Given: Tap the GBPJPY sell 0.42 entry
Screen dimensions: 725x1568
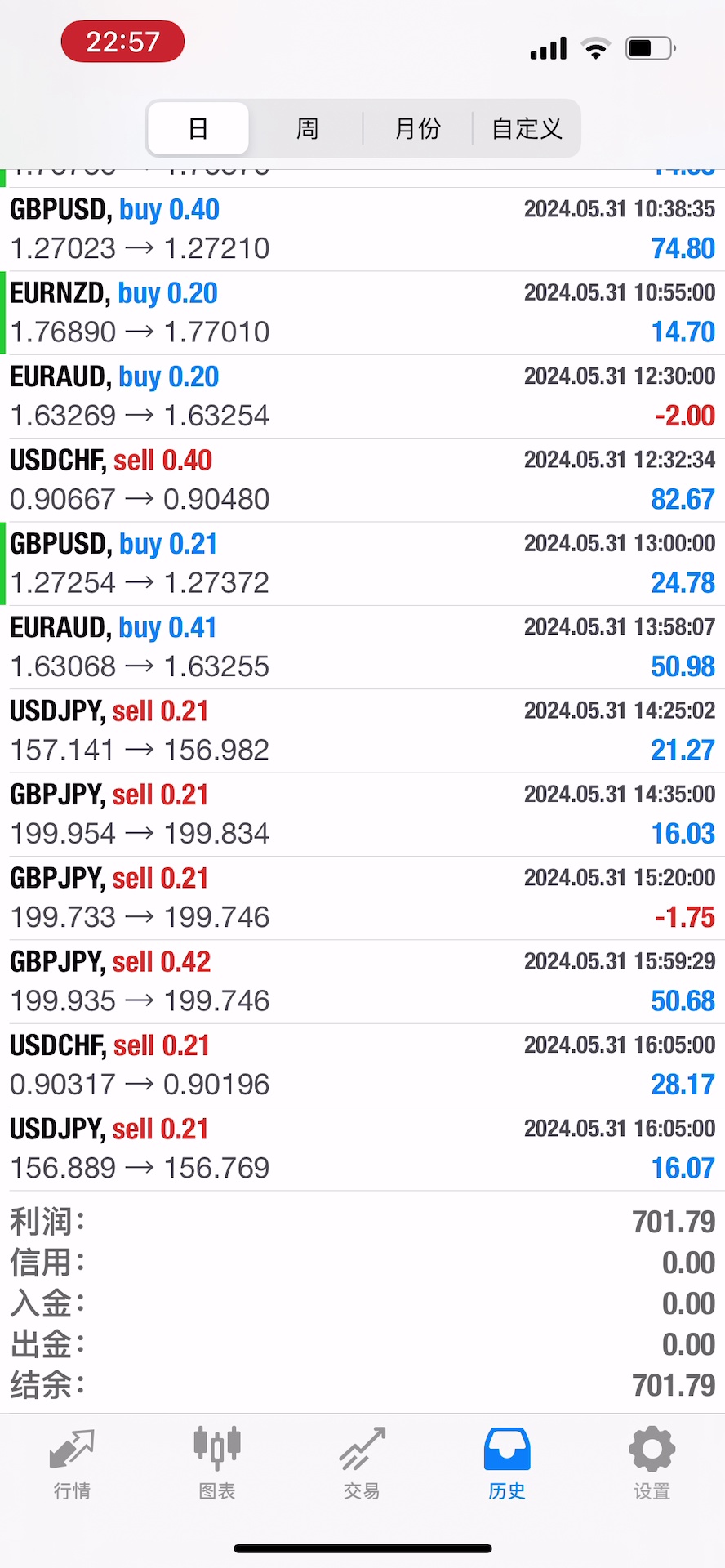Looking at the screenshot, I should pyautogui.click(x=362, y=982).
